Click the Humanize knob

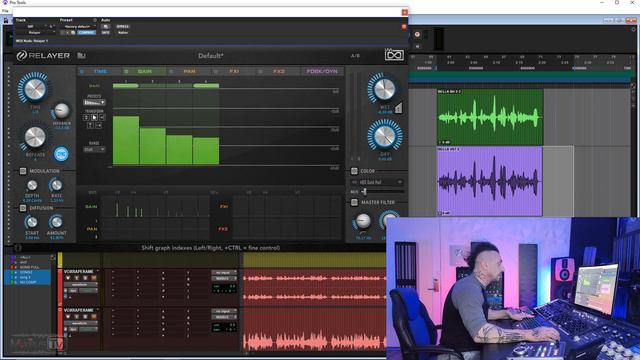(x=62, y=111)
